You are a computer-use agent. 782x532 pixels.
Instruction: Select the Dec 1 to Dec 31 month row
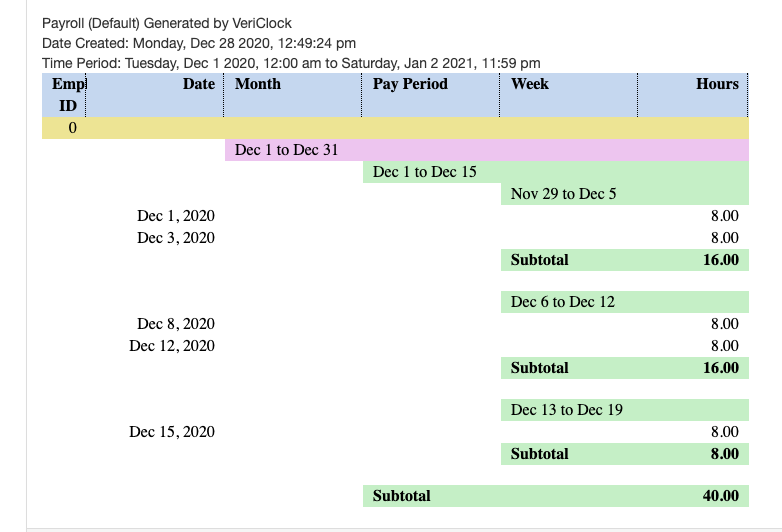286,150
